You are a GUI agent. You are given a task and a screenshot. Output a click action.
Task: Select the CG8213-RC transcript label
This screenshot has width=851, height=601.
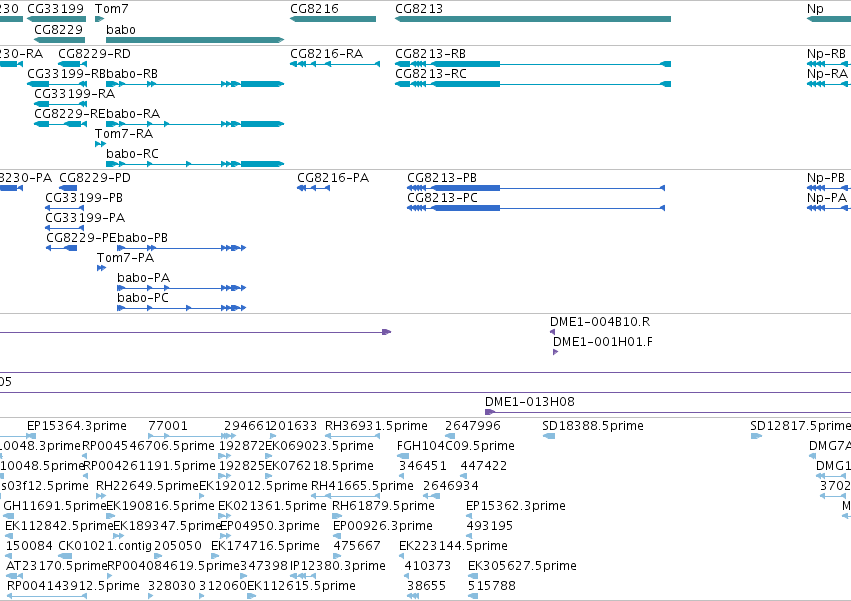[431, 74]
